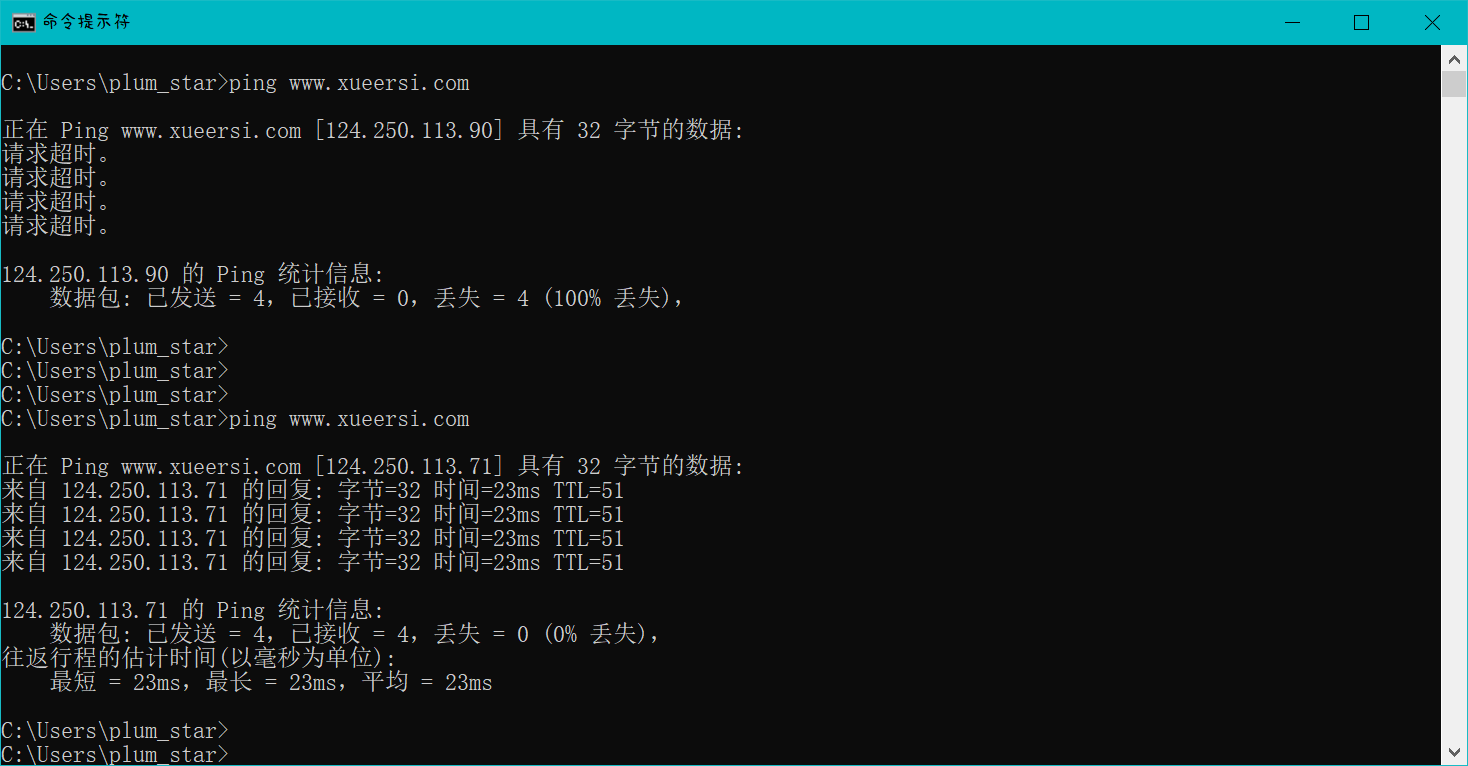Click the line containing [124.250.113.90]
Screen dimensions: 1468x766
(x=373, y=131)
